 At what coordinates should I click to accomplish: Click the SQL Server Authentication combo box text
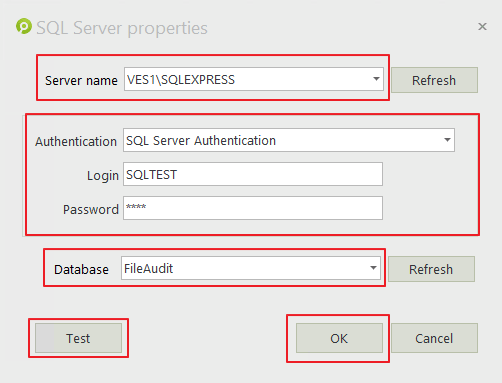click(x=201, y=140)
